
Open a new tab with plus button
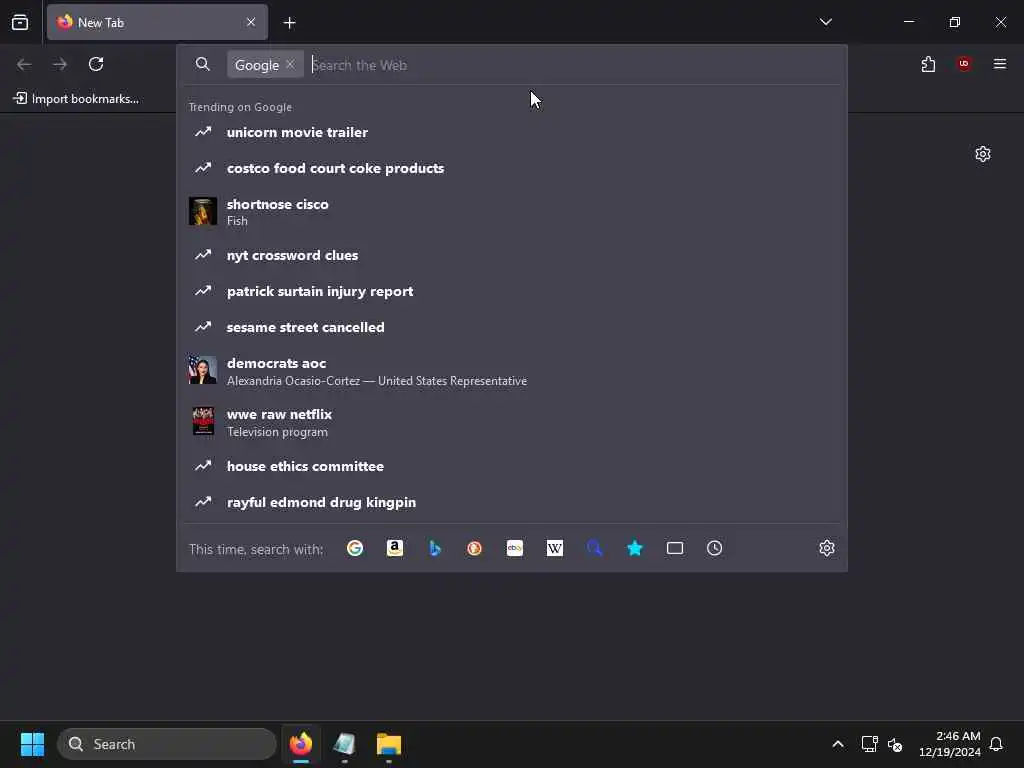click(x=289, y=23)
